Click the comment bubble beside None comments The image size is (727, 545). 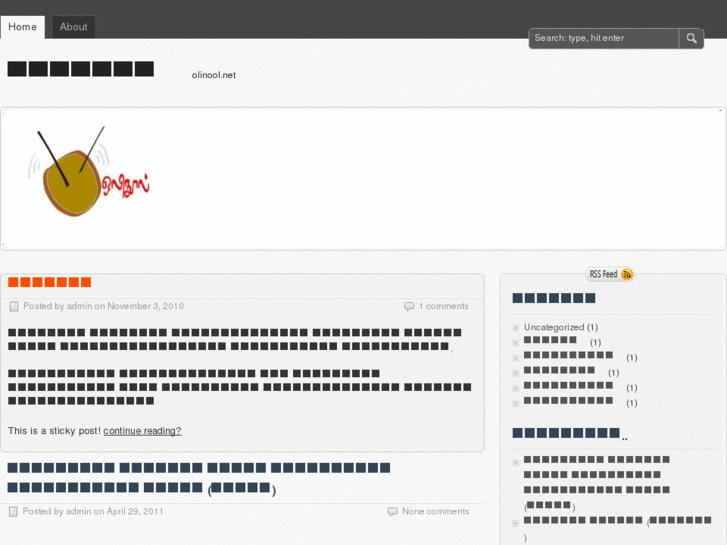(393, 512)
